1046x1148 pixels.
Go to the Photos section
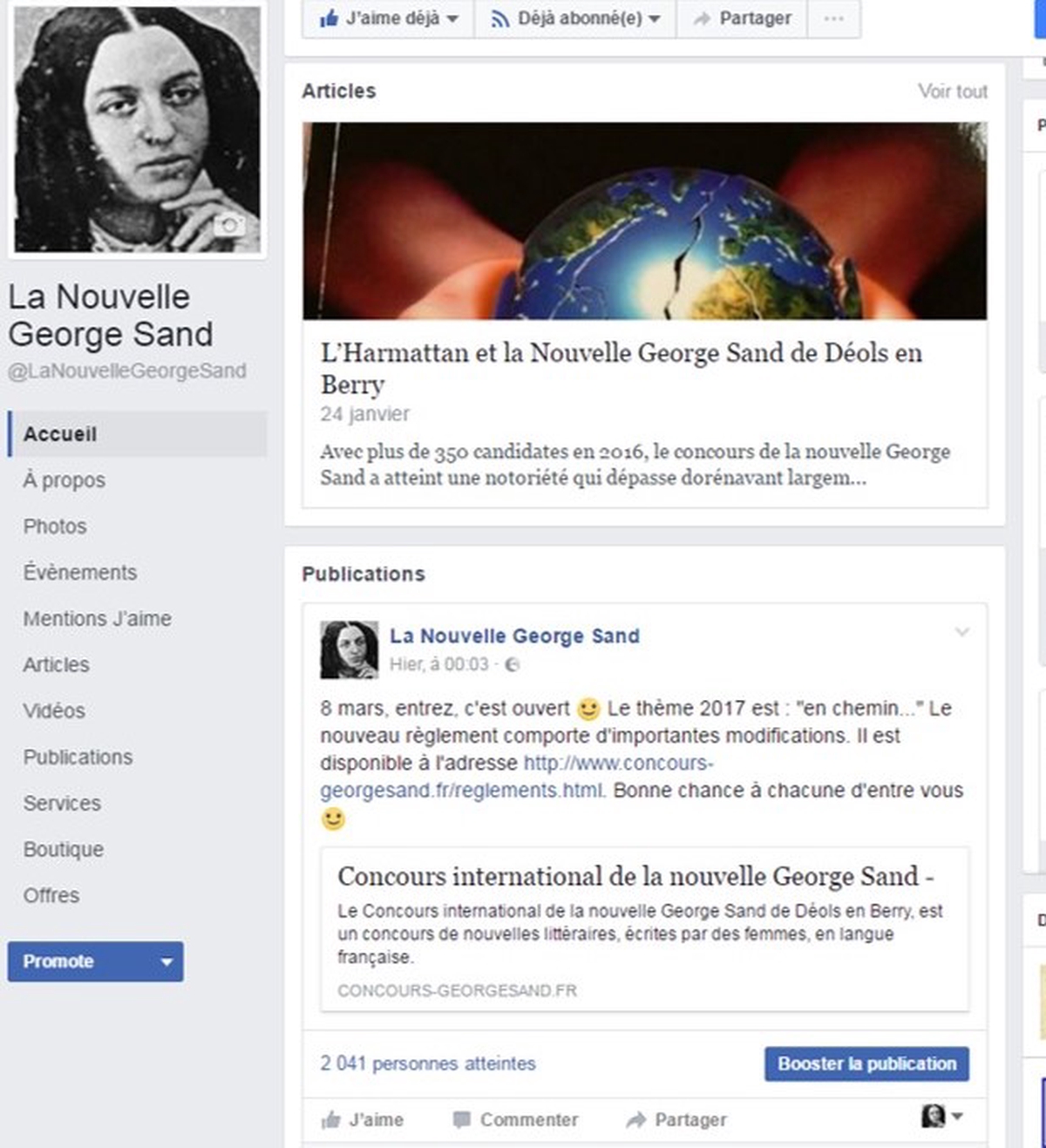point(55,526)
